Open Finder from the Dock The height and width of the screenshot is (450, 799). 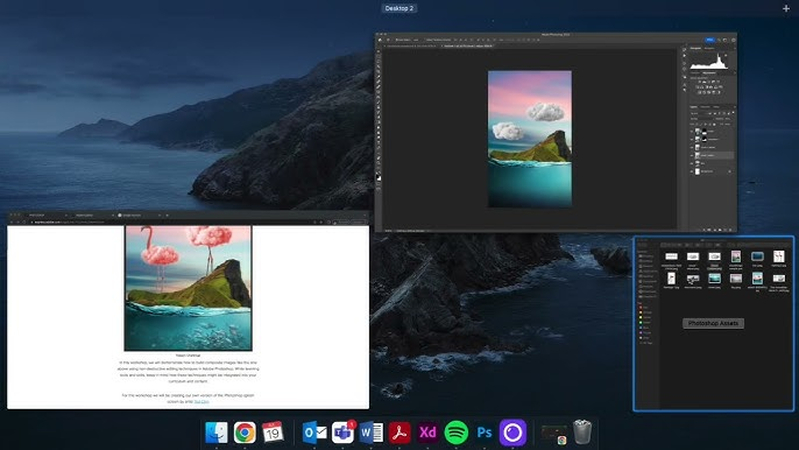pos(216,433)
